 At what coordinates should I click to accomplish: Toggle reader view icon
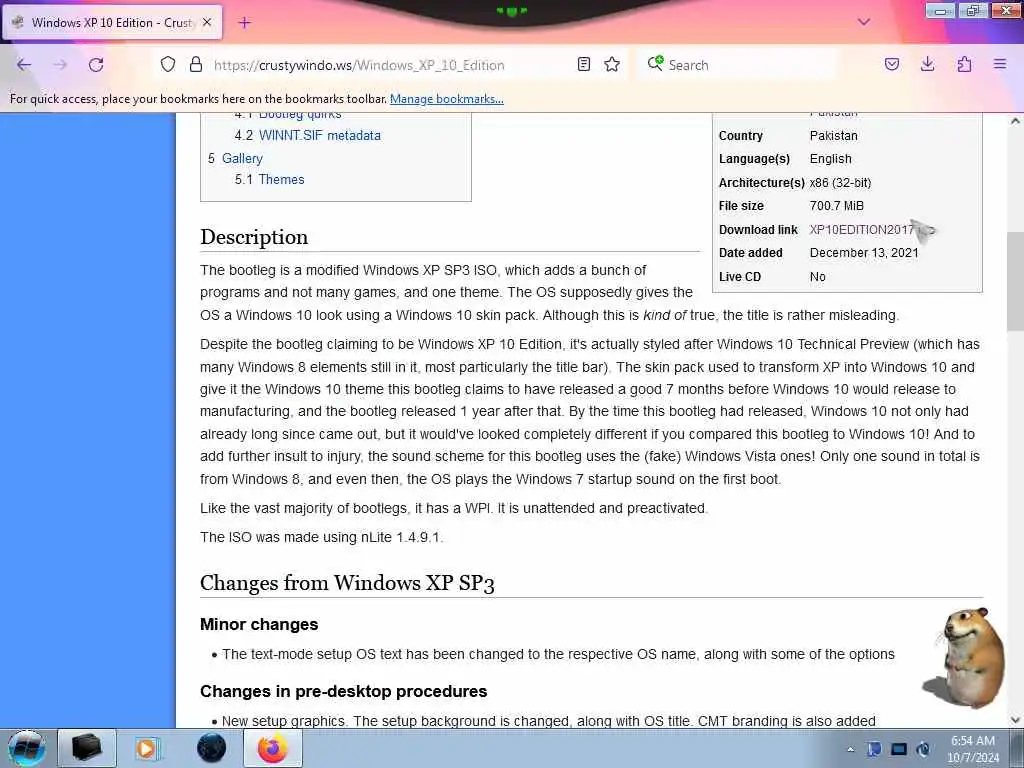coord(584,64)
